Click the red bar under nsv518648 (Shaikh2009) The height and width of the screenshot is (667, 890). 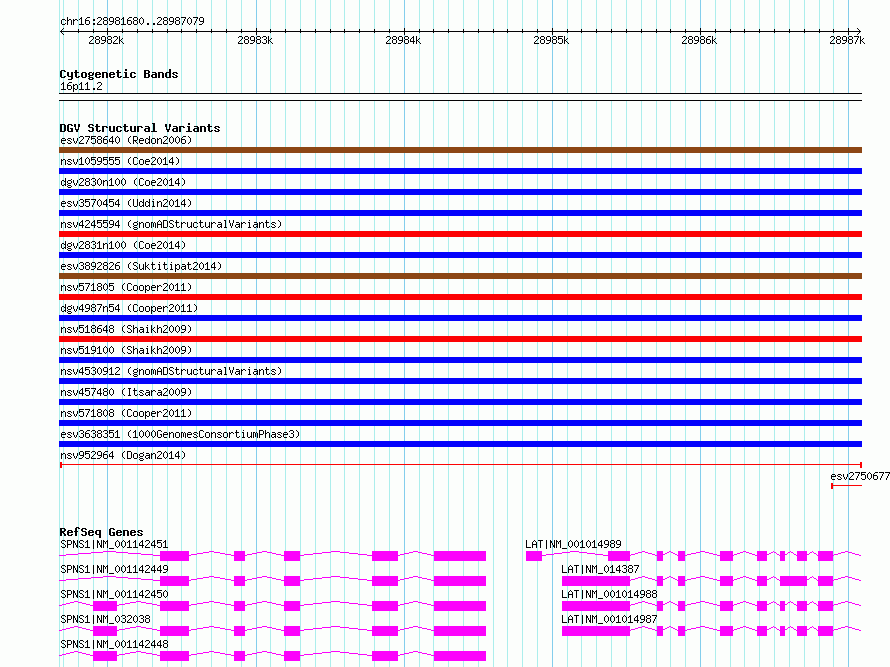point(460,339)
